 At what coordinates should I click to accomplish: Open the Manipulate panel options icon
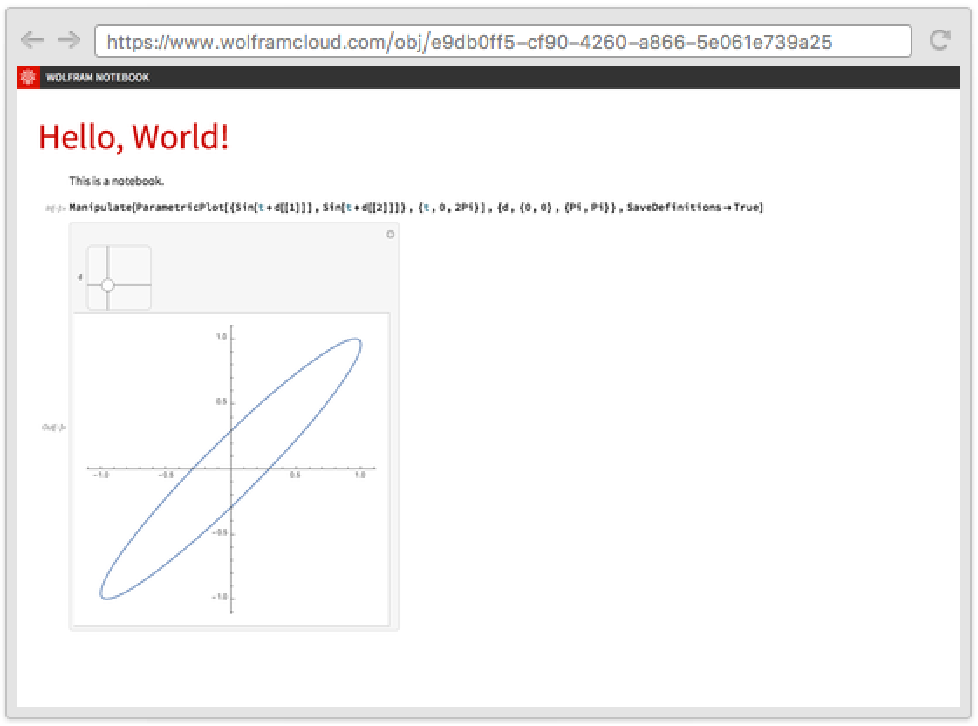pos(390,234)
